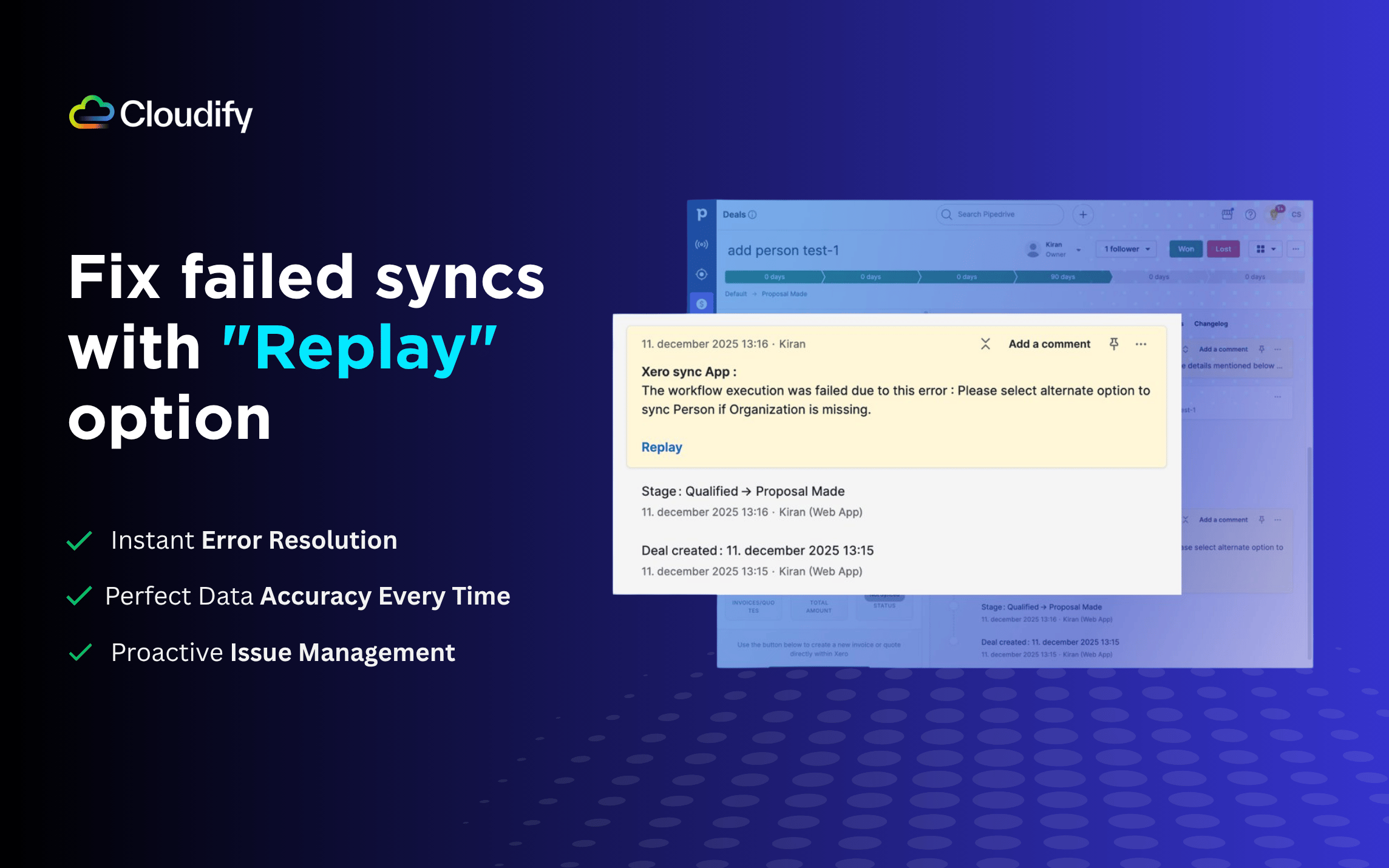The image size is (1389, 868).
Task: Click "Stage: Qualified → Proposal Made" in callout
Action: 743,491
